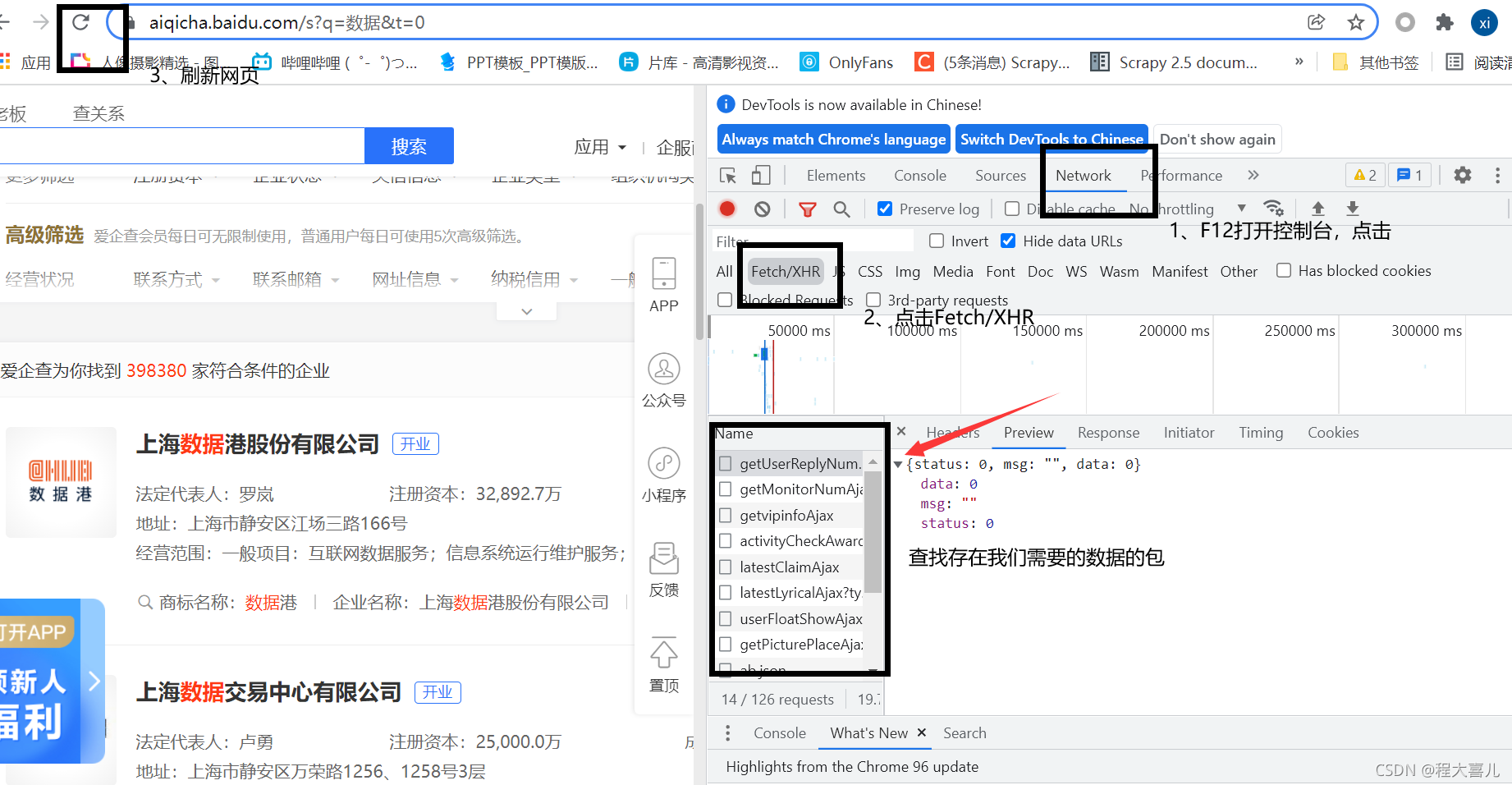
Task: Expand the 网址信息 filter dropdown
Action: tap(415, 279)
